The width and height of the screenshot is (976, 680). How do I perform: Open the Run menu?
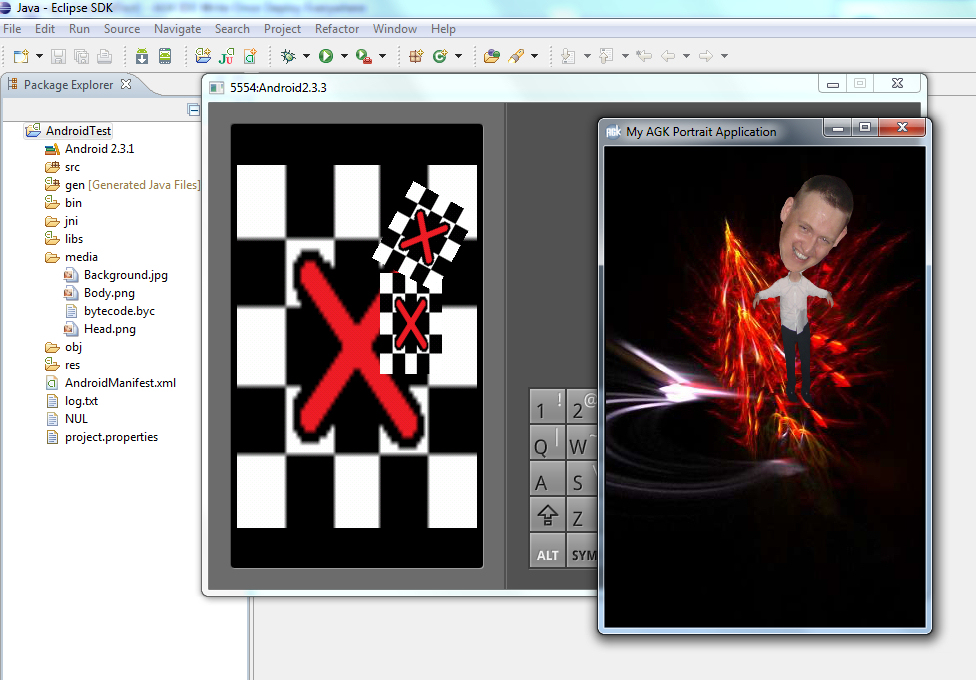coord(79,29)
